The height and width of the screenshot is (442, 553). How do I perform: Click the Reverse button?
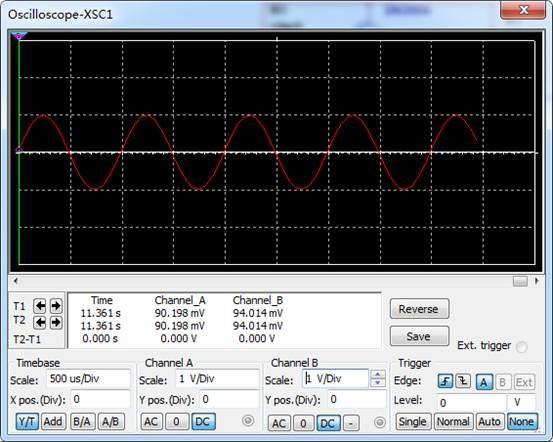419,309
